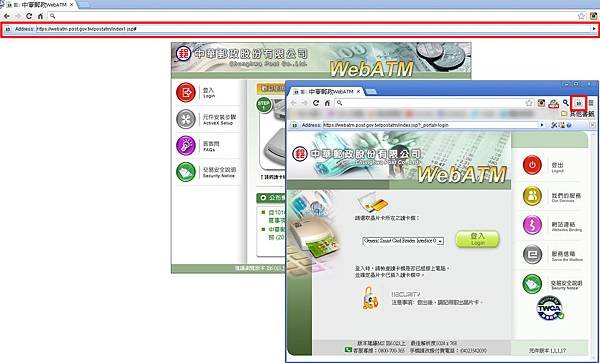Screen dimensions: 600x363
Task: Click the go arrow beside front Address field
Action: click(x=542, y=125)
